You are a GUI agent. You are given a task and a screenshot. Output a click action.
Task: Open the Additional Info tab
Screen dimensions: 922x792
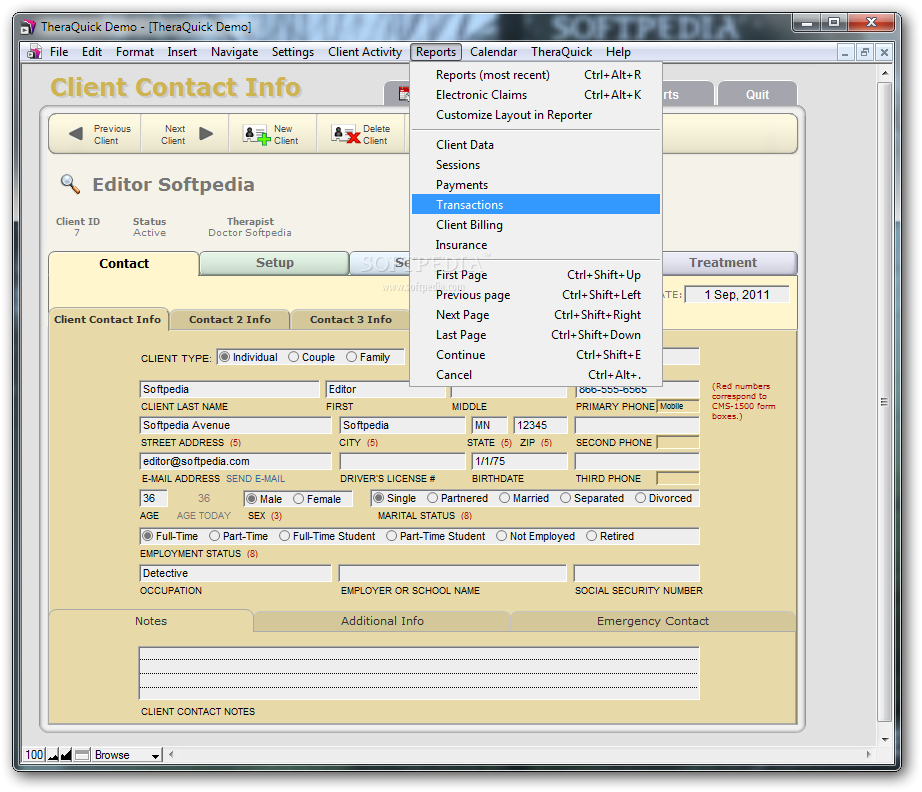pyautogui.click(x=382, y=621)
